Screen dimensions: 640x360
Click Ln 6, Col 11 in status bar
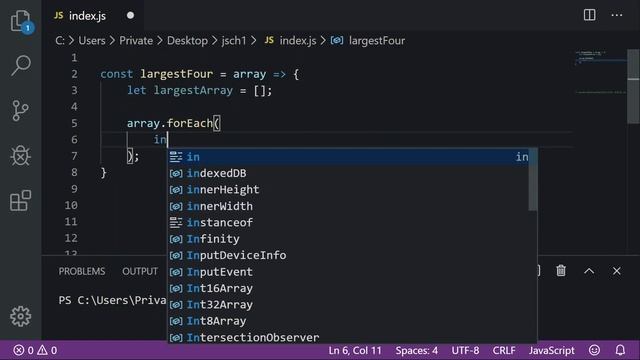(355, 350)
